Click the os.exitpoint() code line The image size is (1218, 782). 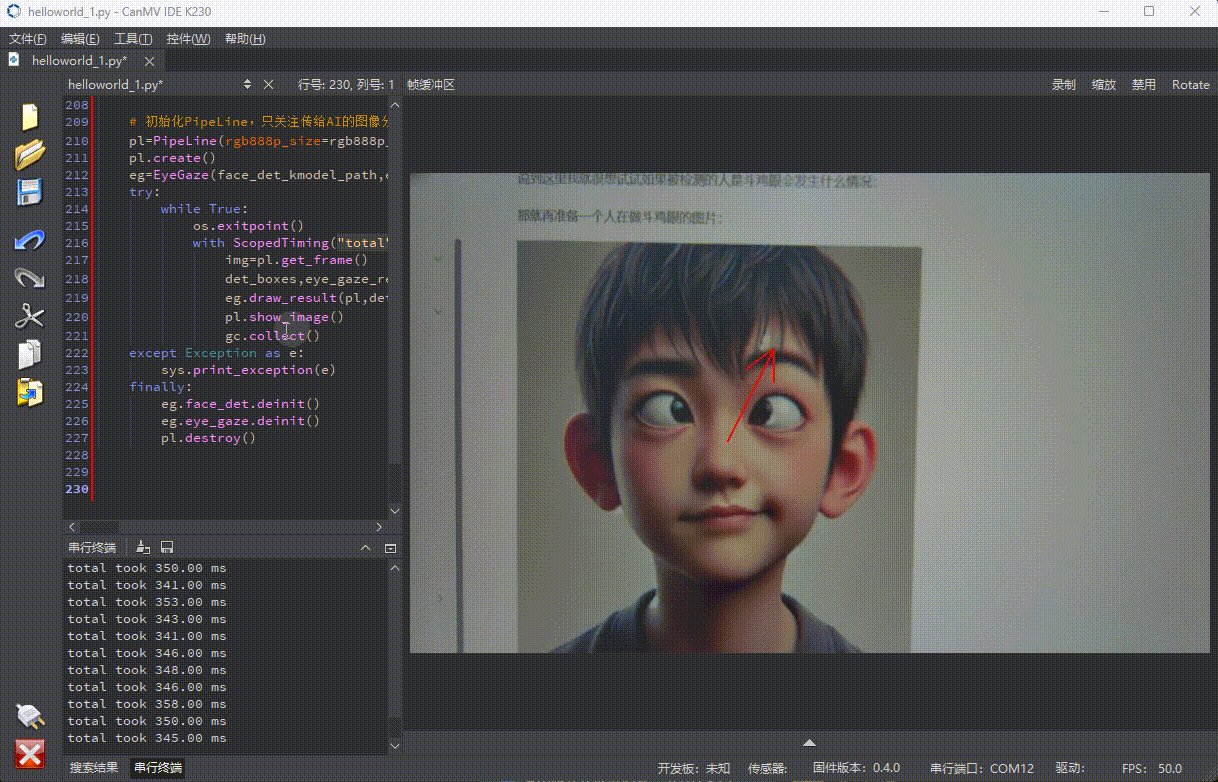pos(248,226)
